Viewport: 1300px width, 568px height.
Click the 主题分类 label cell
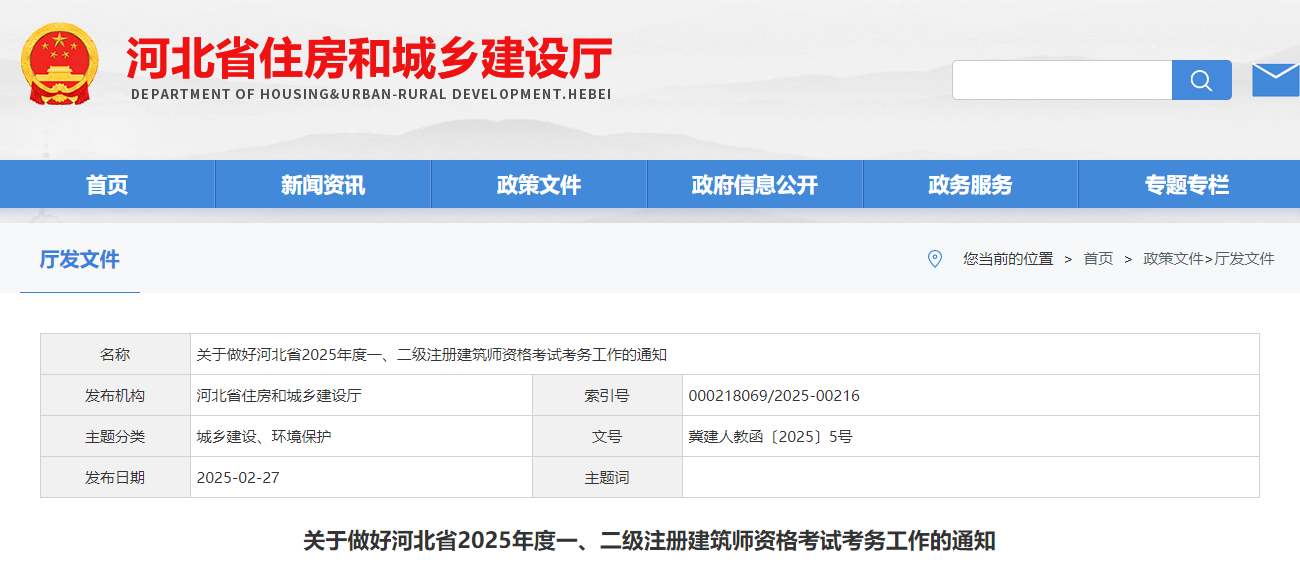115,436
